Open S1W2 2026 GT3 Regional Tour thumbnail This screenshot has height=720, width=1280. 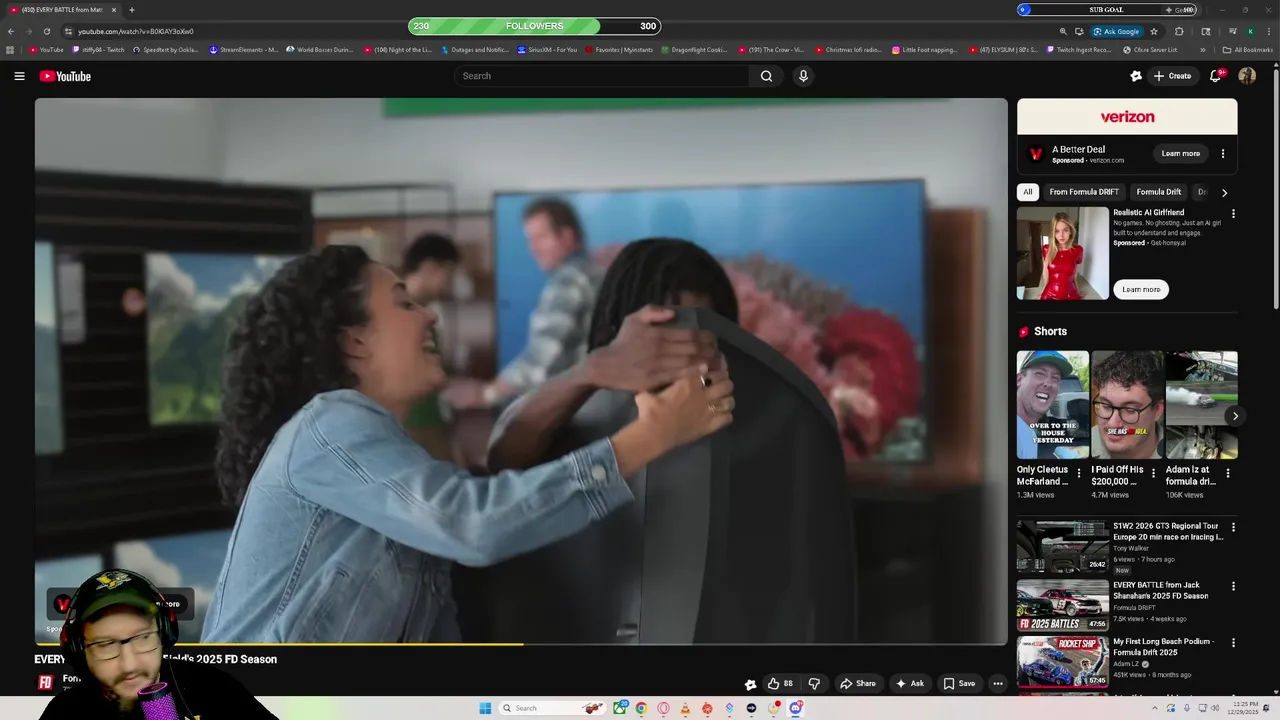click(1062, 546)
